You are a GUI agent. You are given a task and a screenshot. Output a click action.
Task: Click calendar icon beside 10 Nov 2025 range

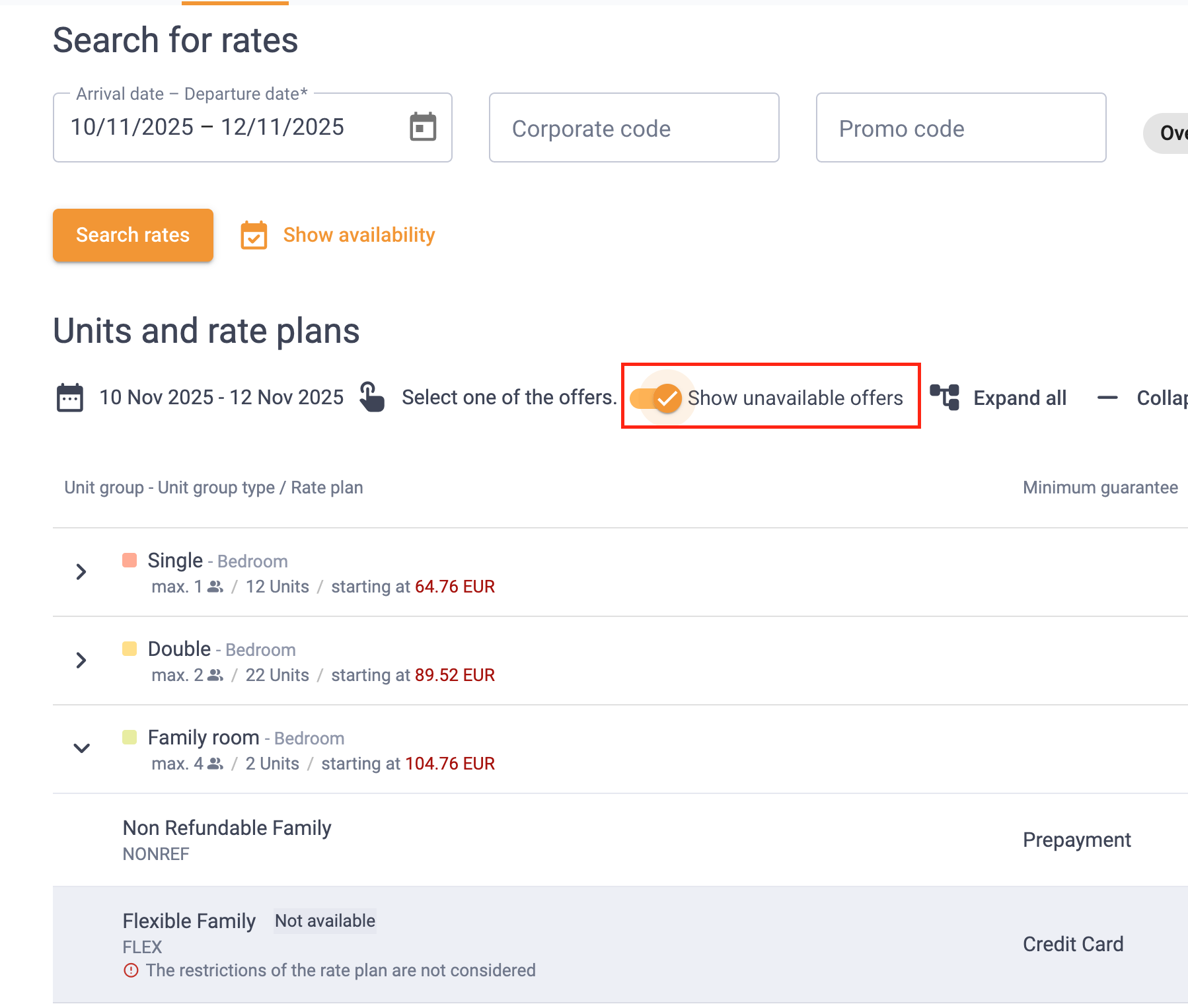point(70,398)
